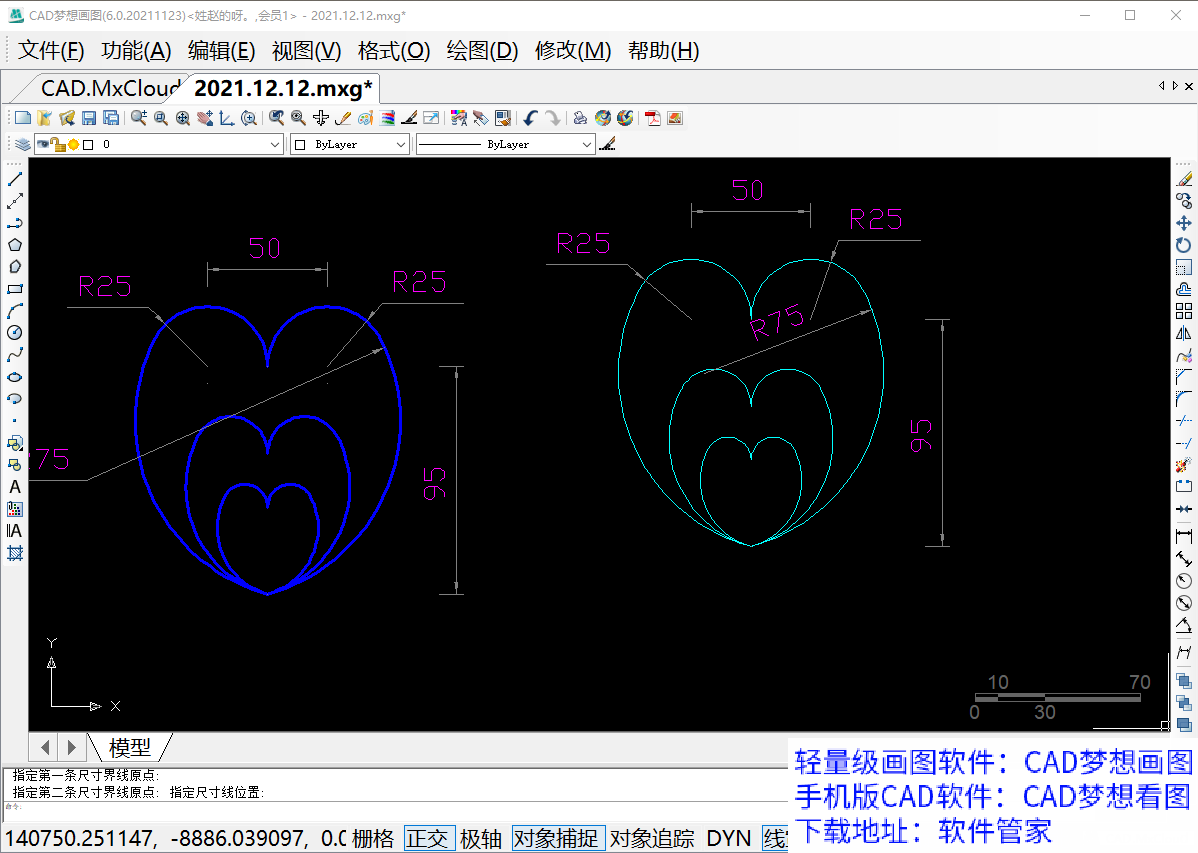1198x853 pixels.
Task: Pick the Offset tool
Action: pos(1183,290)
